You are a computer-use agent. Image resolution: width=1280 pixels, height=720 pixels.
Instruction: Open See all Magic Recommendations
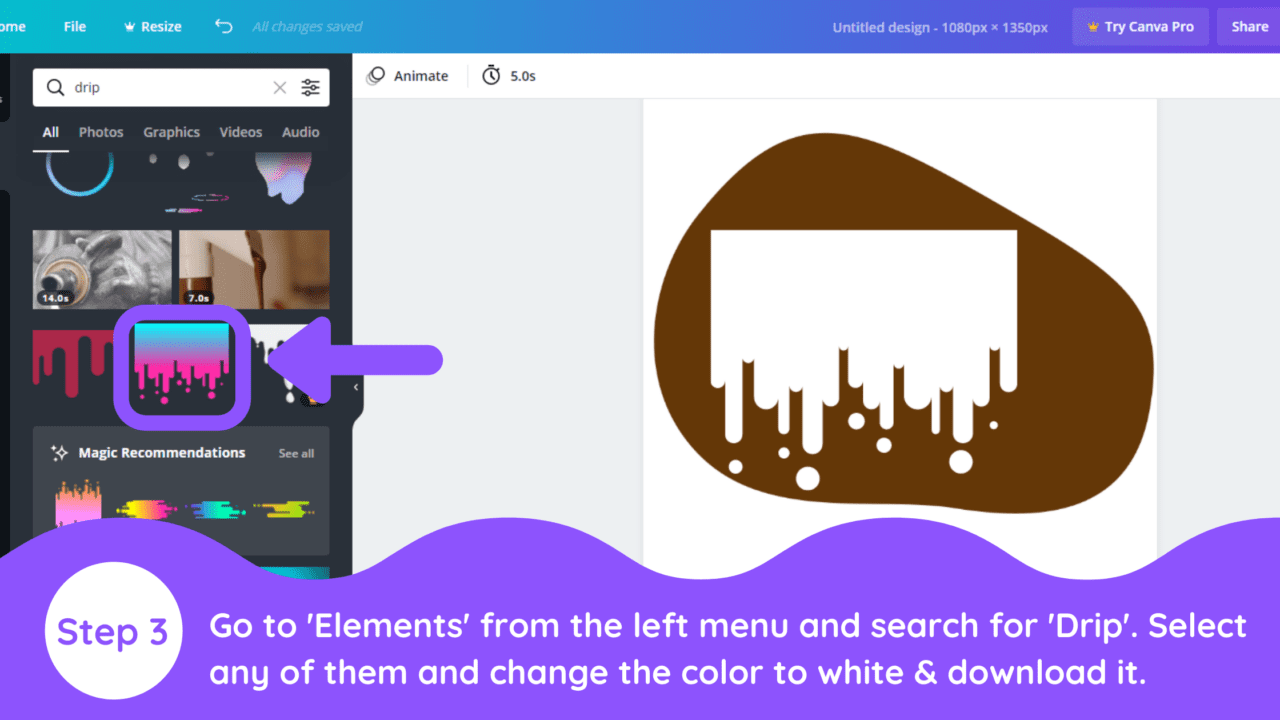pos(295,452)
